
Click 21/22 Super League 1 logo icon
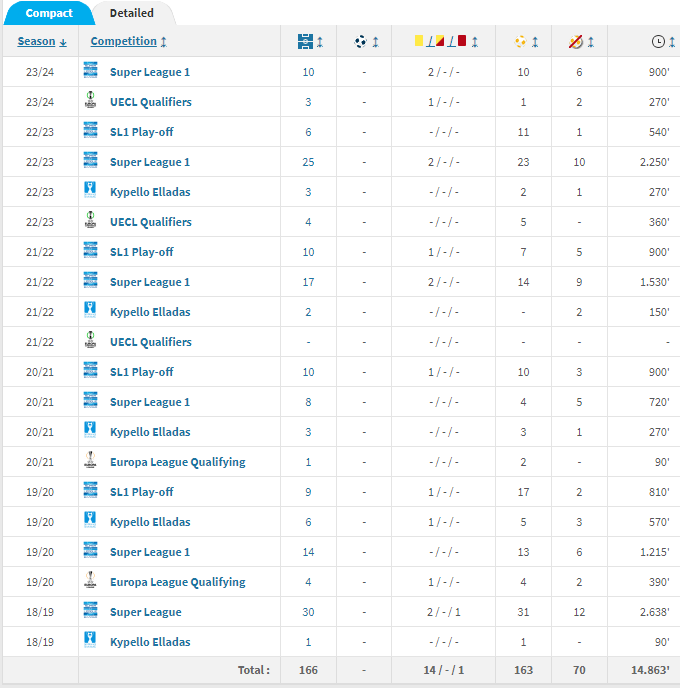pos(90,280)
